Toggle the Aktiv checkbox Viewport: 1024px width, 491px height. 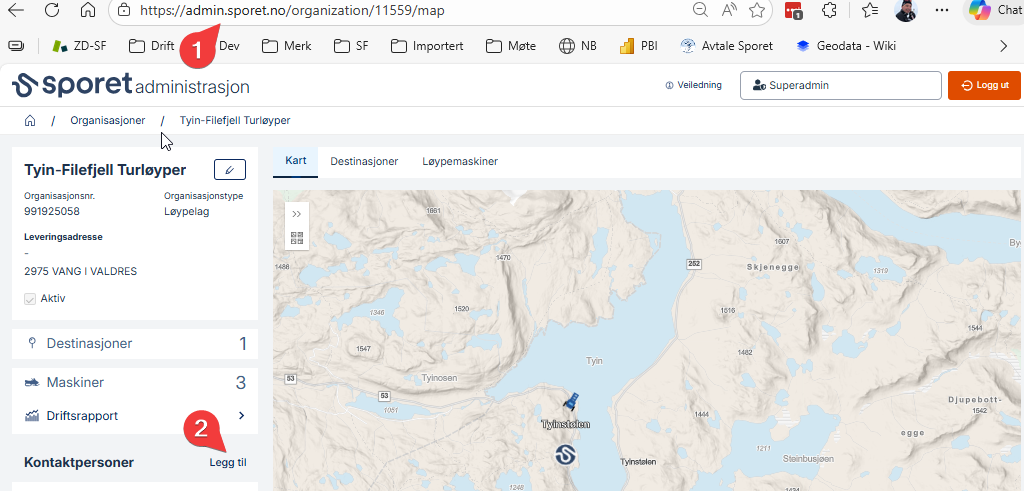[x=30, y=298]
